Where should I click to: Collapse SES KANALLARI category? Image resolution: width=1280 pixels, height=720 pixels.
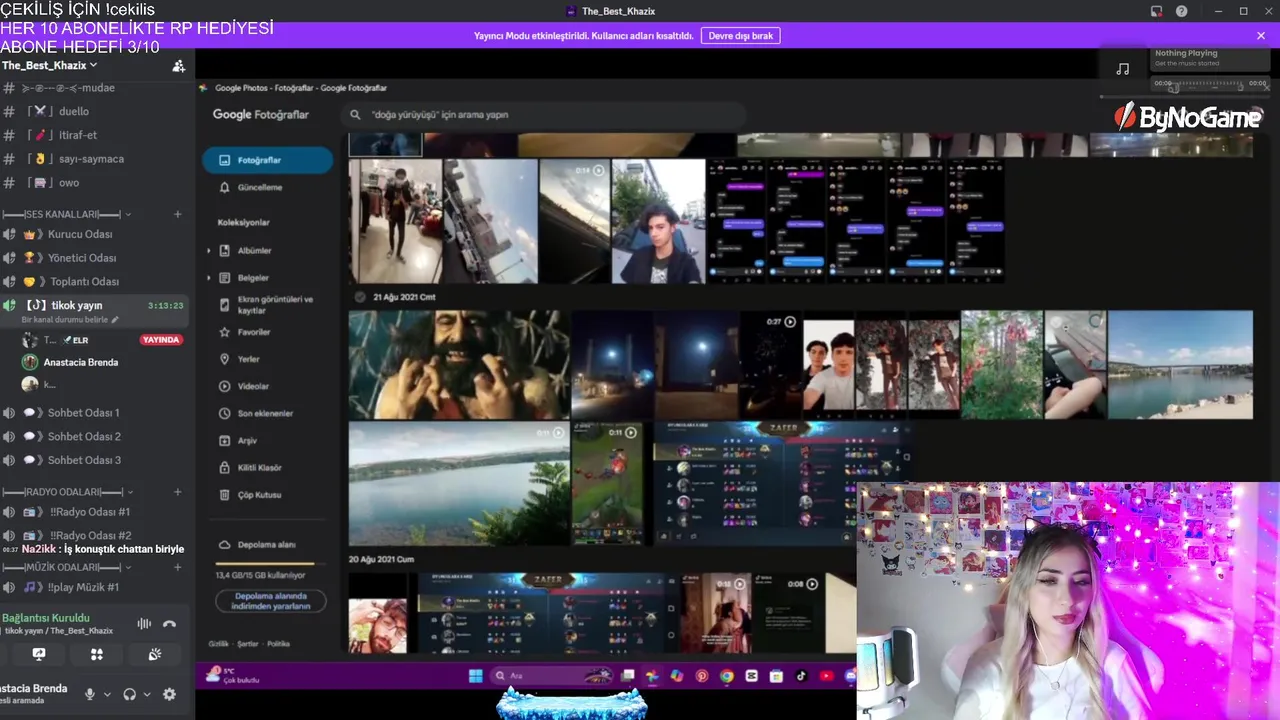(x=67, y=214)
